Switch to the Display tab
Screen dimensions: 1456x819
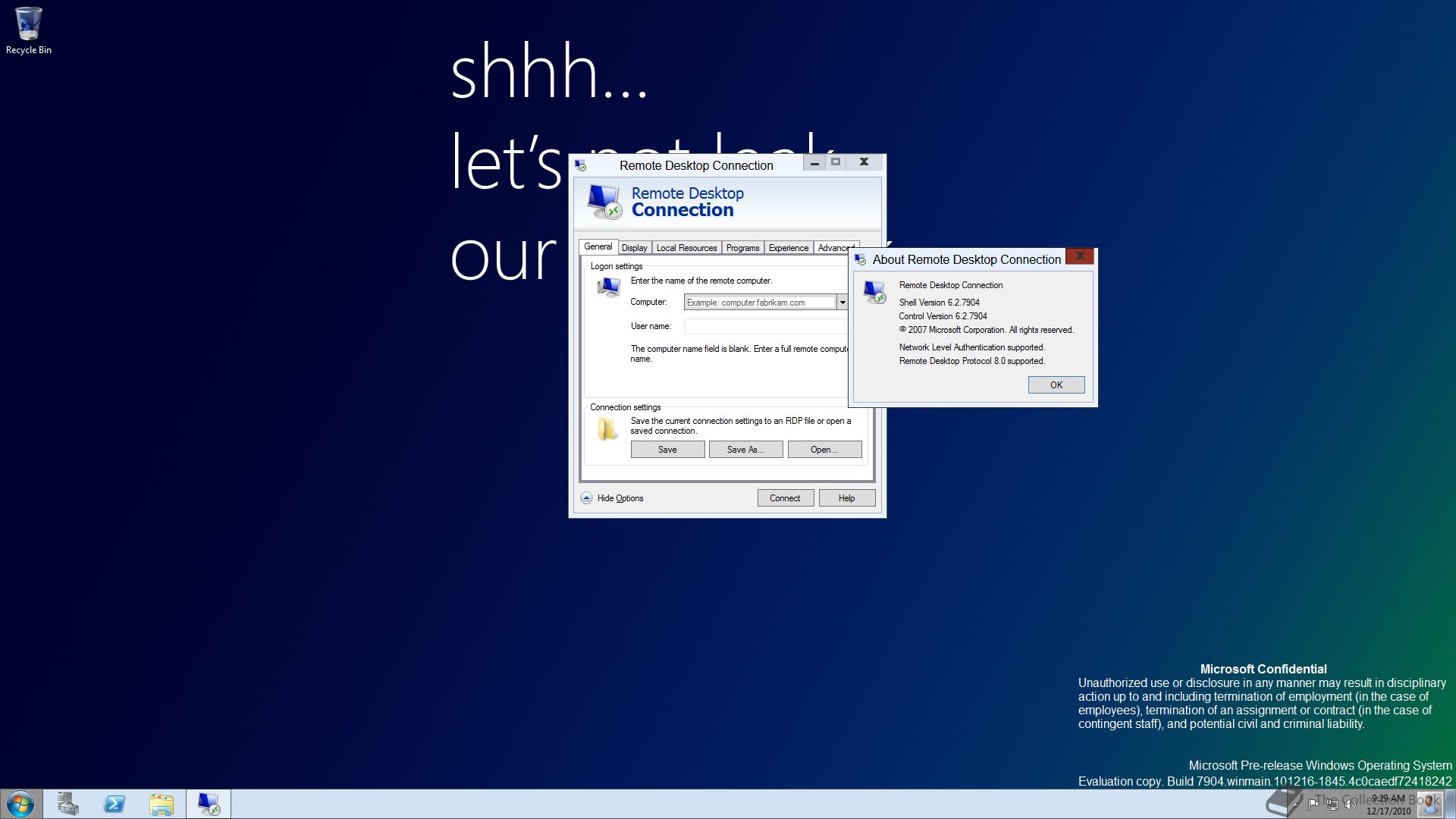(634, 248)
